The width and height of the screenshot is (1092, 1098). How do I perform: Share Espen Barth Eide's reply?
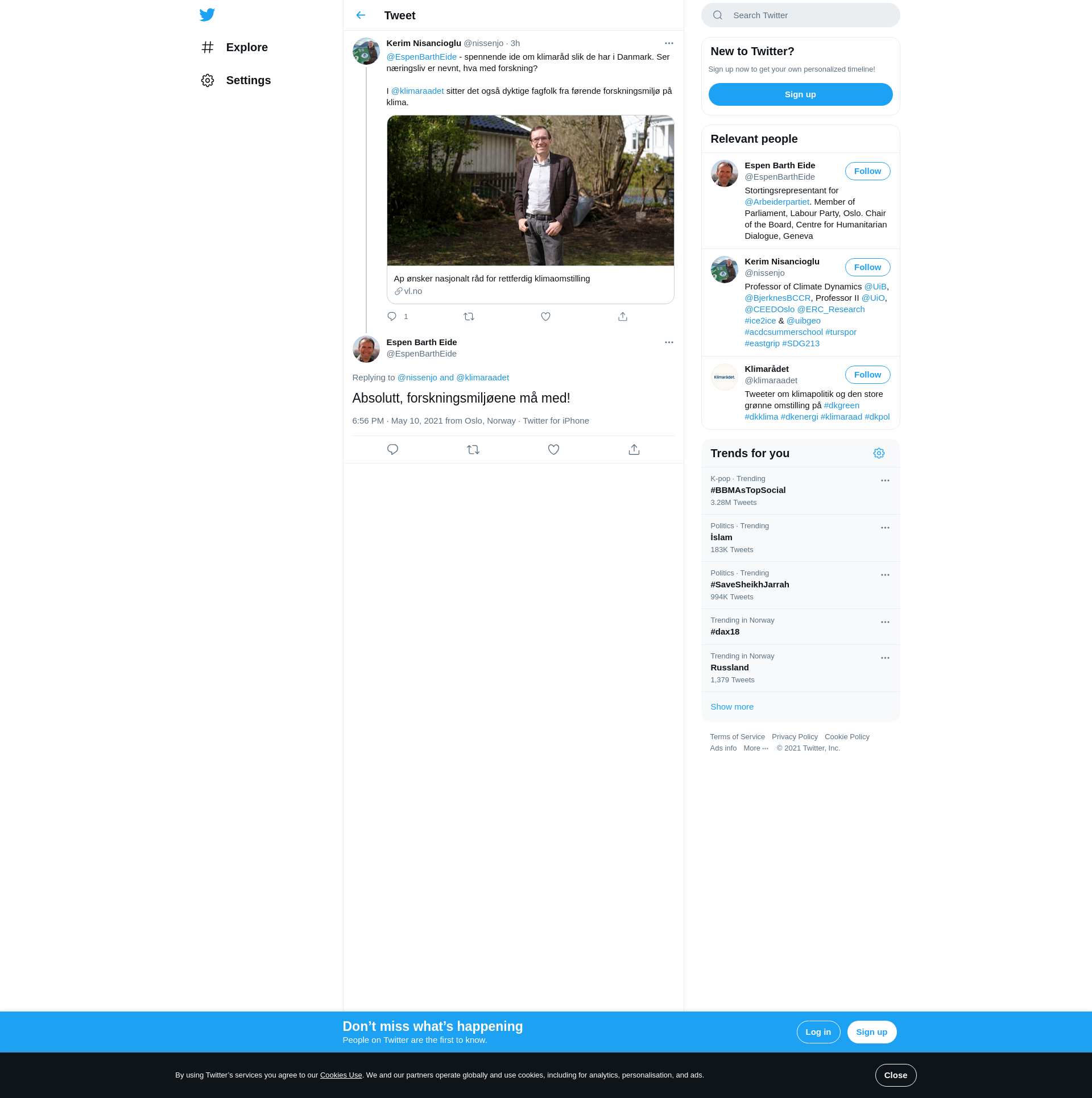click(x=634, y=450)
